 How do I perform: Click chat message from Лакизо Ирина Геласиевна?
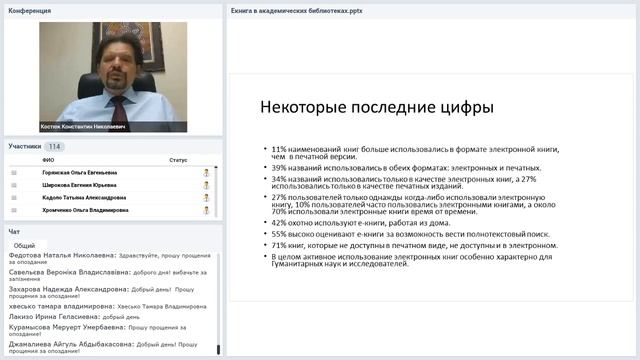(74, 317)
